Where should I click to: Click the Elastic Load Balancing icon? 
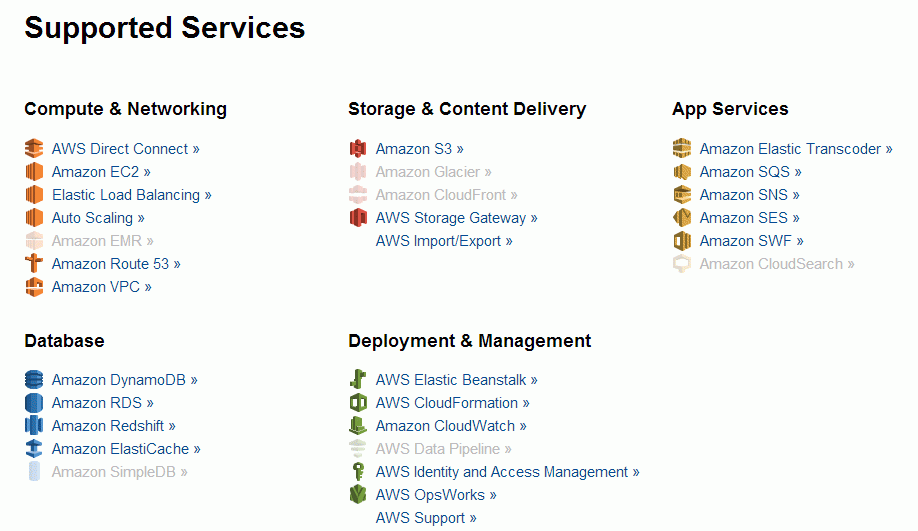coord(34,194)
